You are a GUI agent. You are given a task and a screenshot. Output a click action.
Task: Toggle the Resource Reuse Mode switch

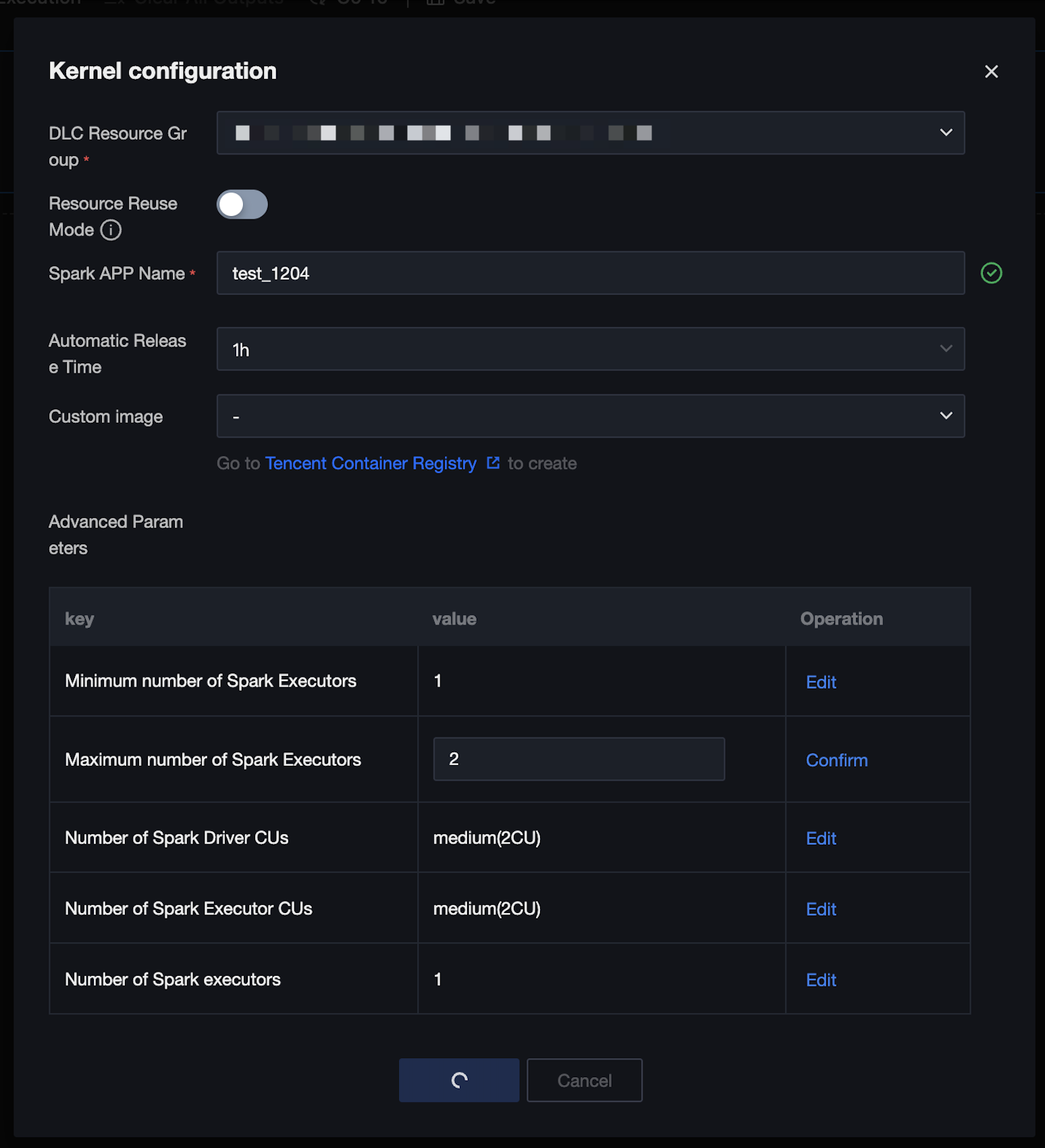[242, 205]
